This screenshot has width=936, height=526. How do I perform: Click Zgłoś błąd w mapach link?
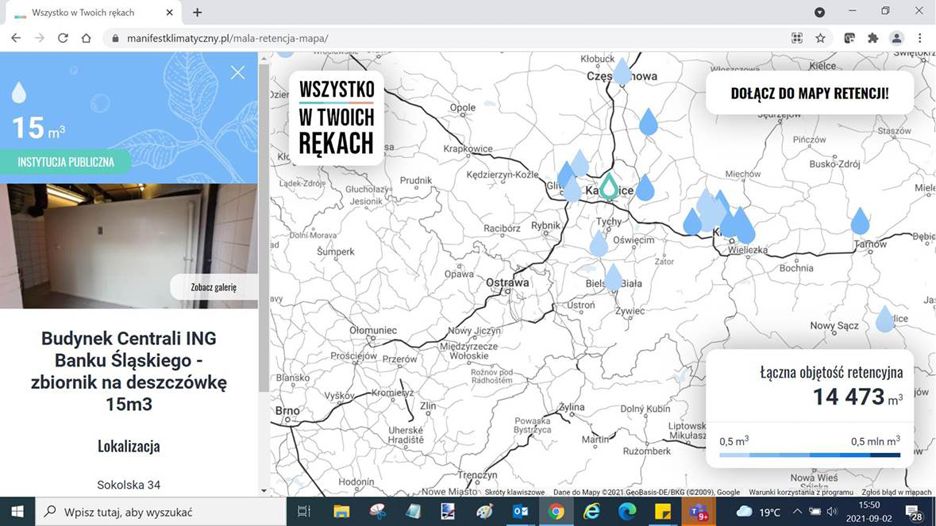click(x=897, y=493)
